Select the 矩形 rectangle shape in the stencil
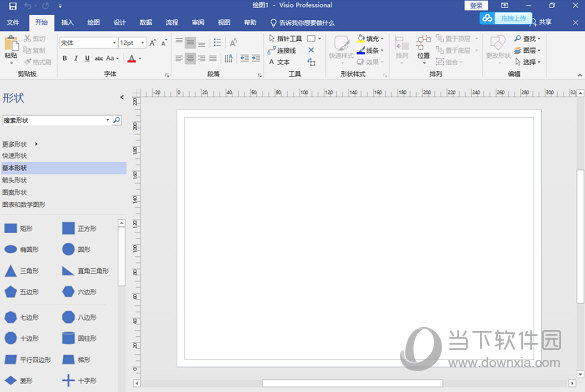Screen dimensions: 585x392 point(18,228)
